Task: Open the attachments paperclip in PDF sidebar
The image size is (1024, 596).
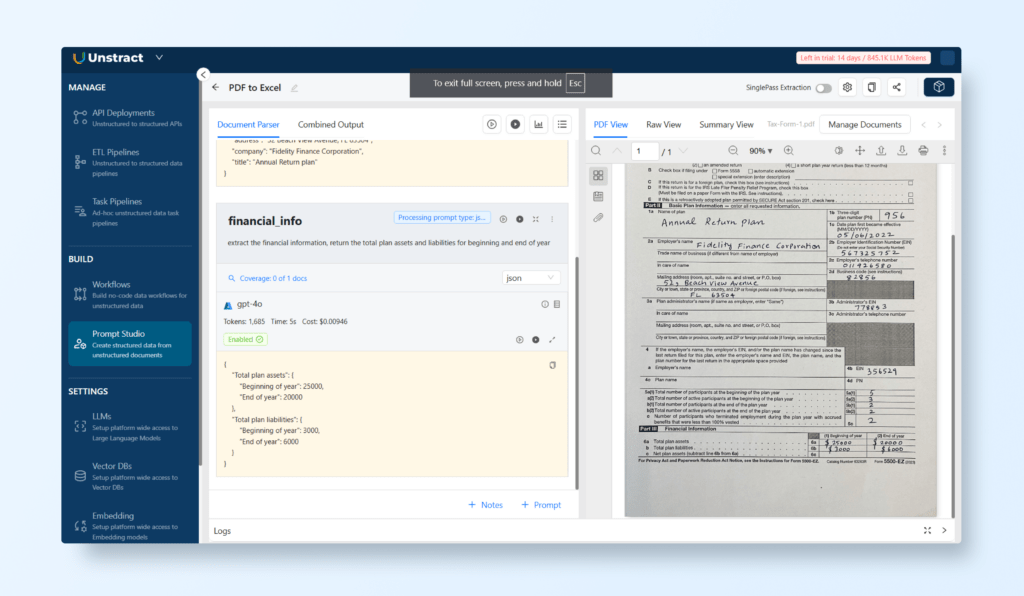Action: (598, 217)
